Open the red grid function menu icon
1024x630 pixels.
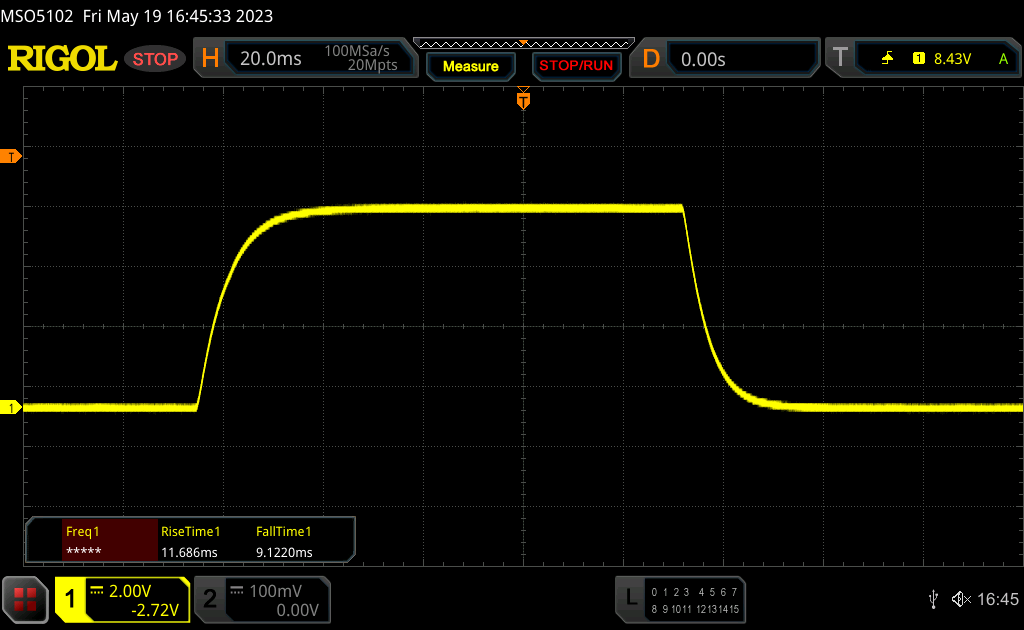click(x=25, y=599)
